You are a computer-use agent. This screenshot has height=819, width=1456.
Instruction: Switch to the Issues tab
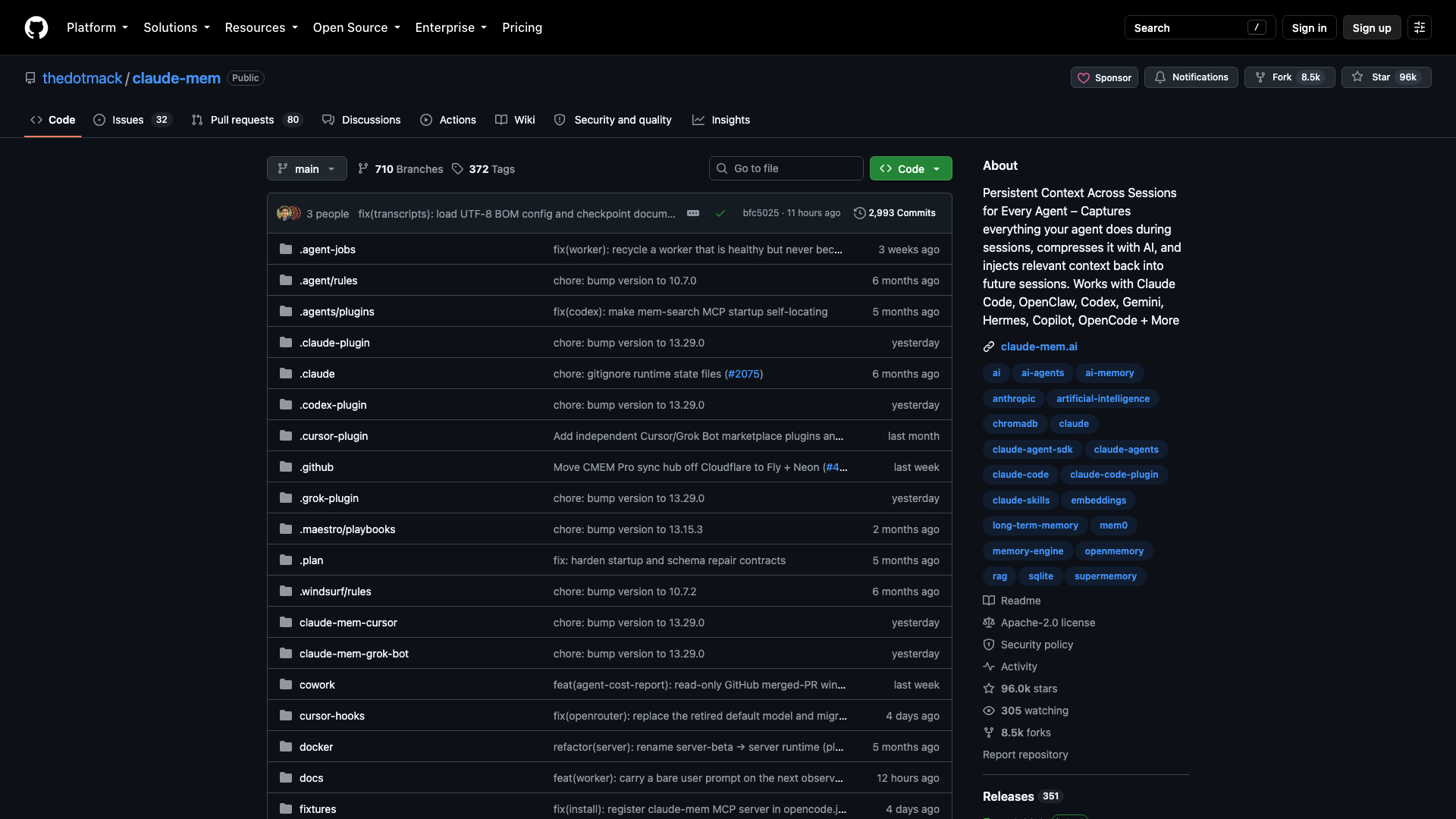[133, 120]
